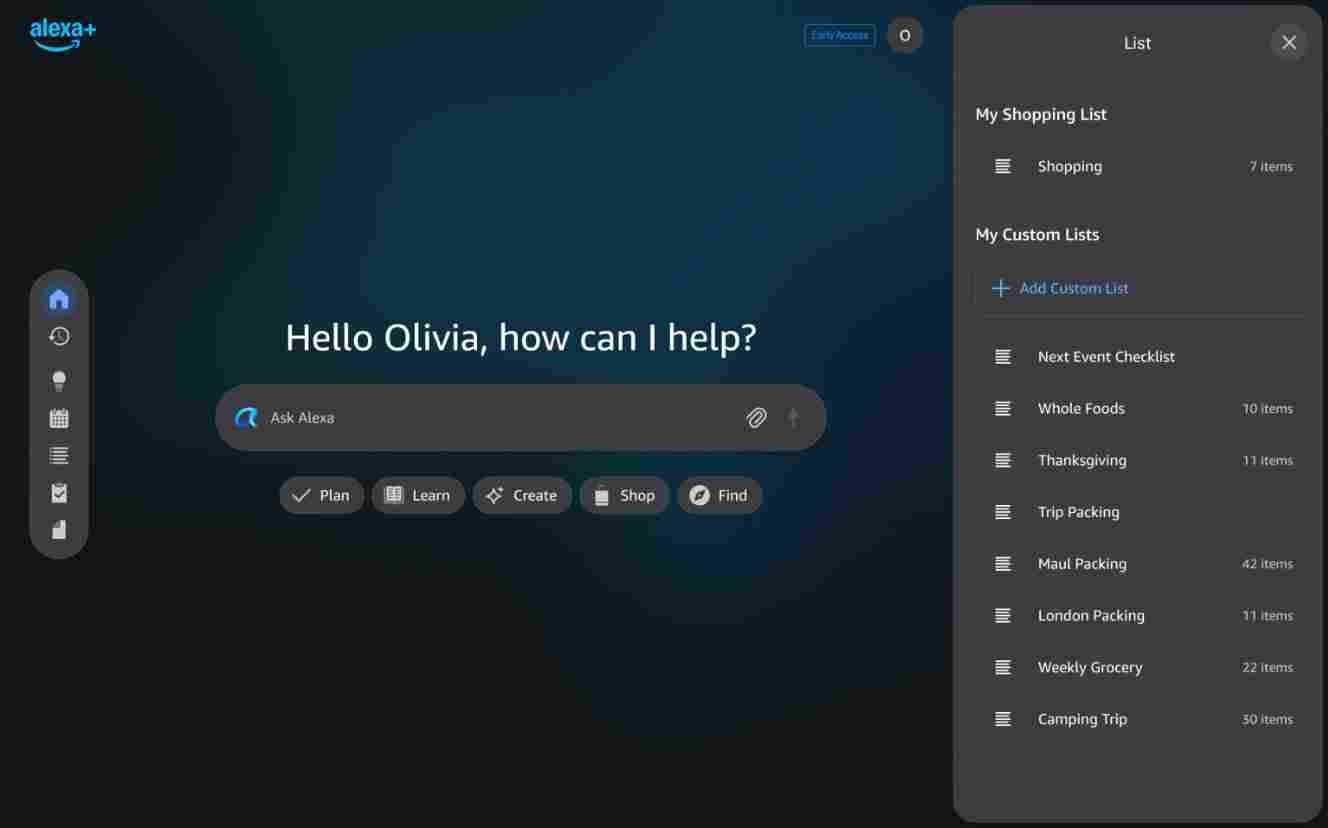
Task: Choose the Learn suggestion chip
Action: [x=418, y=496]
